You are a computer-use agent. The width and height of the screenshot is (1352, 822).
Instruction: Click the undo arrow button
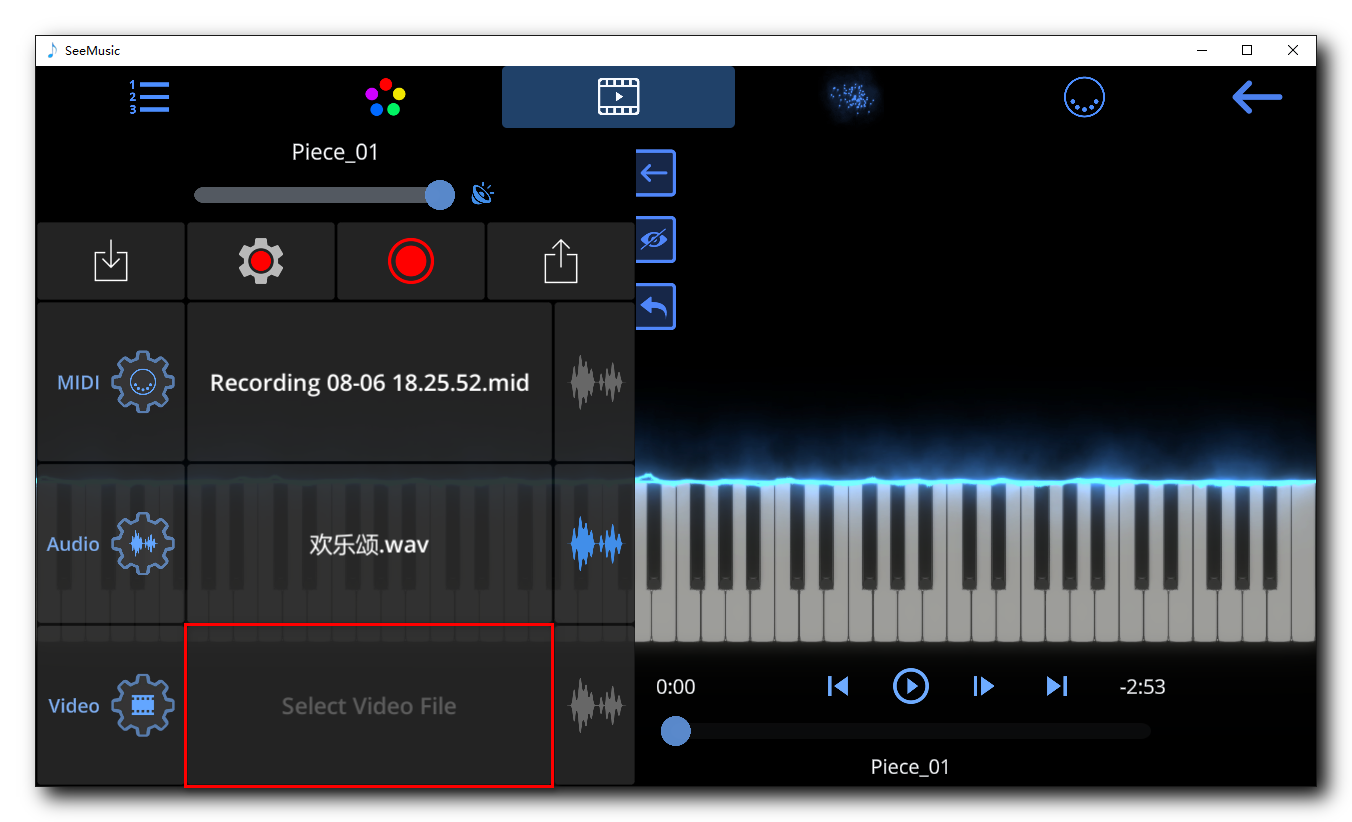pos(655,306)
